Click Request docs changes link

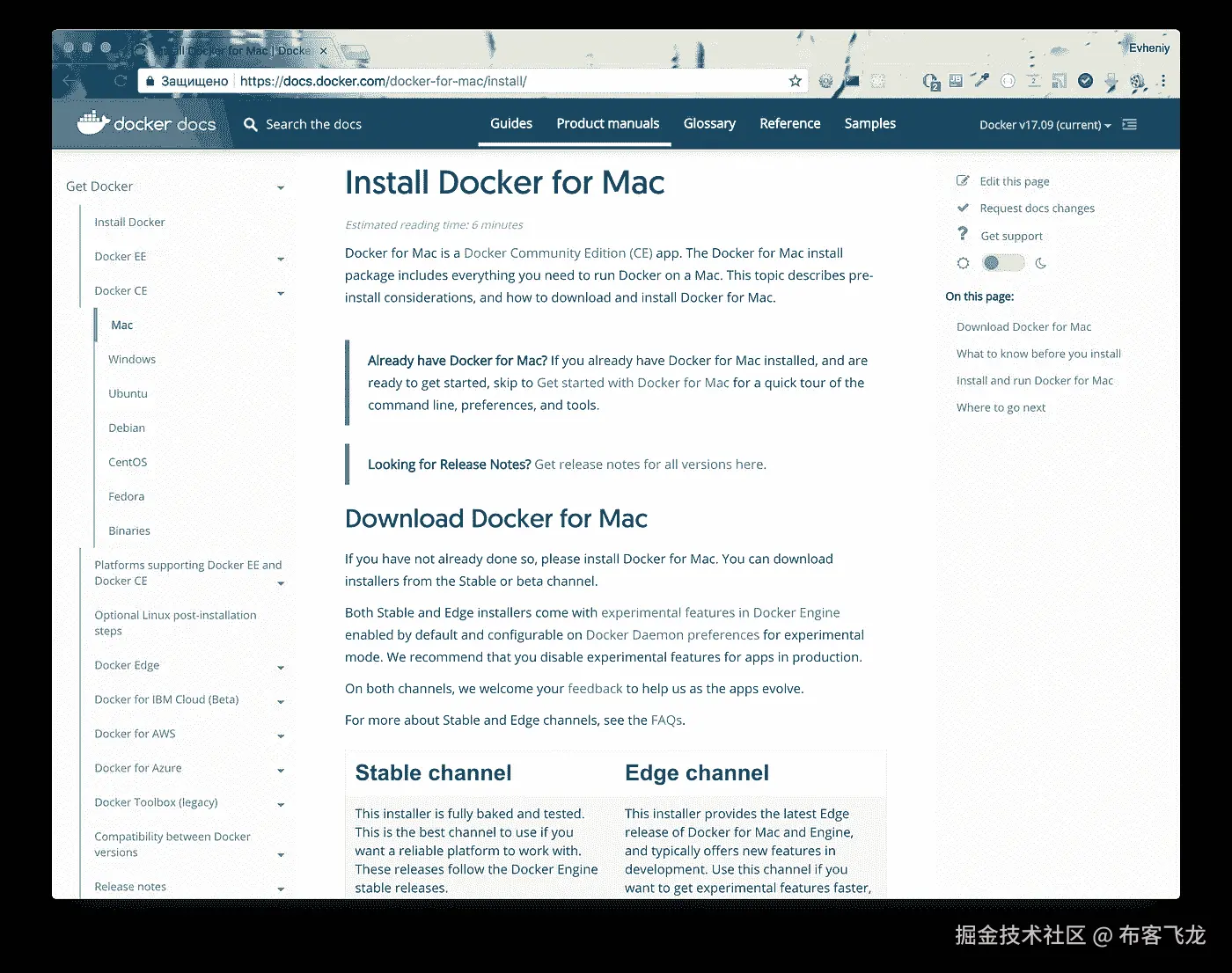[1038, 208]
